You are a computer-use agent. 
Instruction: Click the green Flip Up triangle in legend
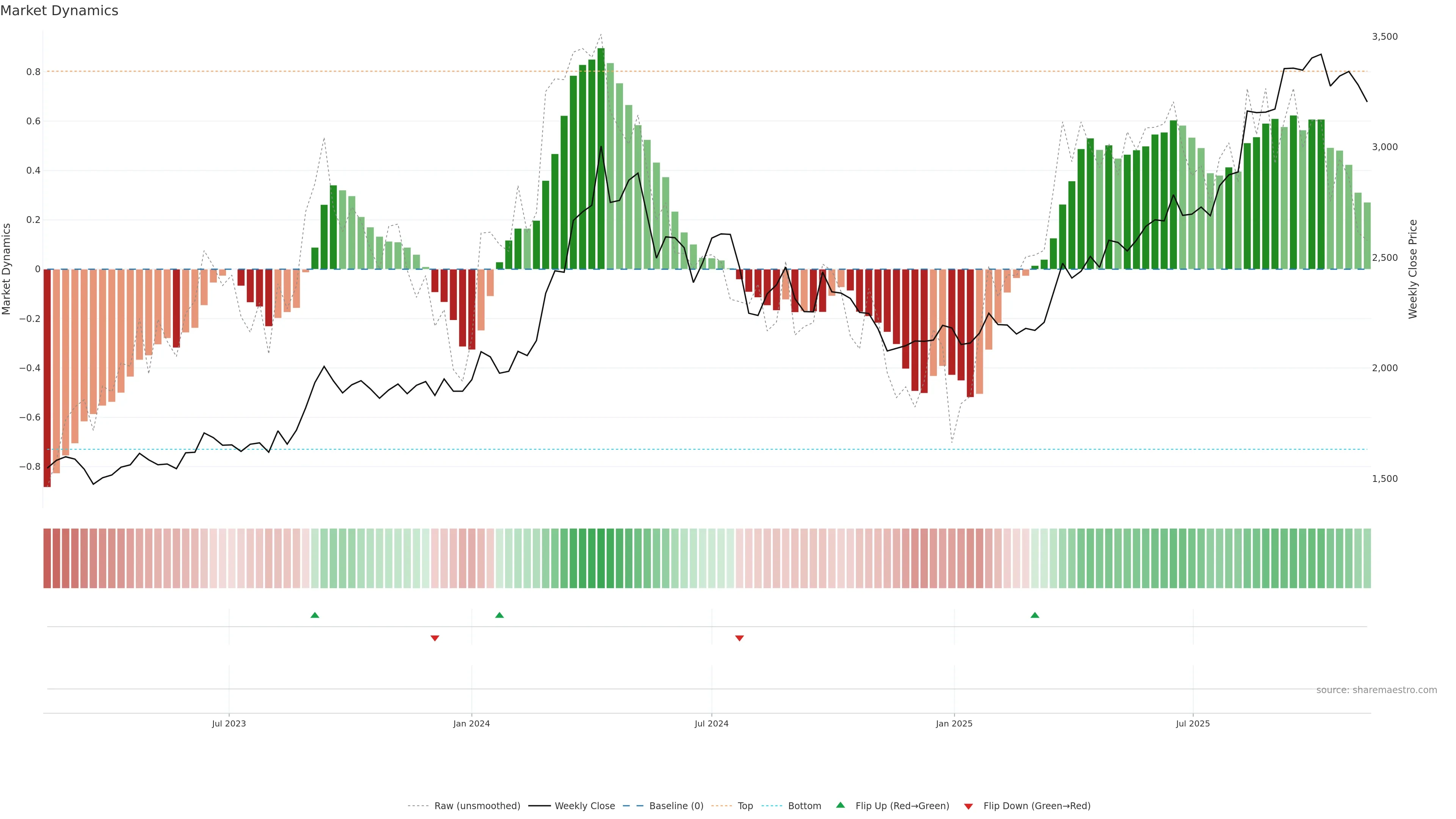tap(840, 805)
